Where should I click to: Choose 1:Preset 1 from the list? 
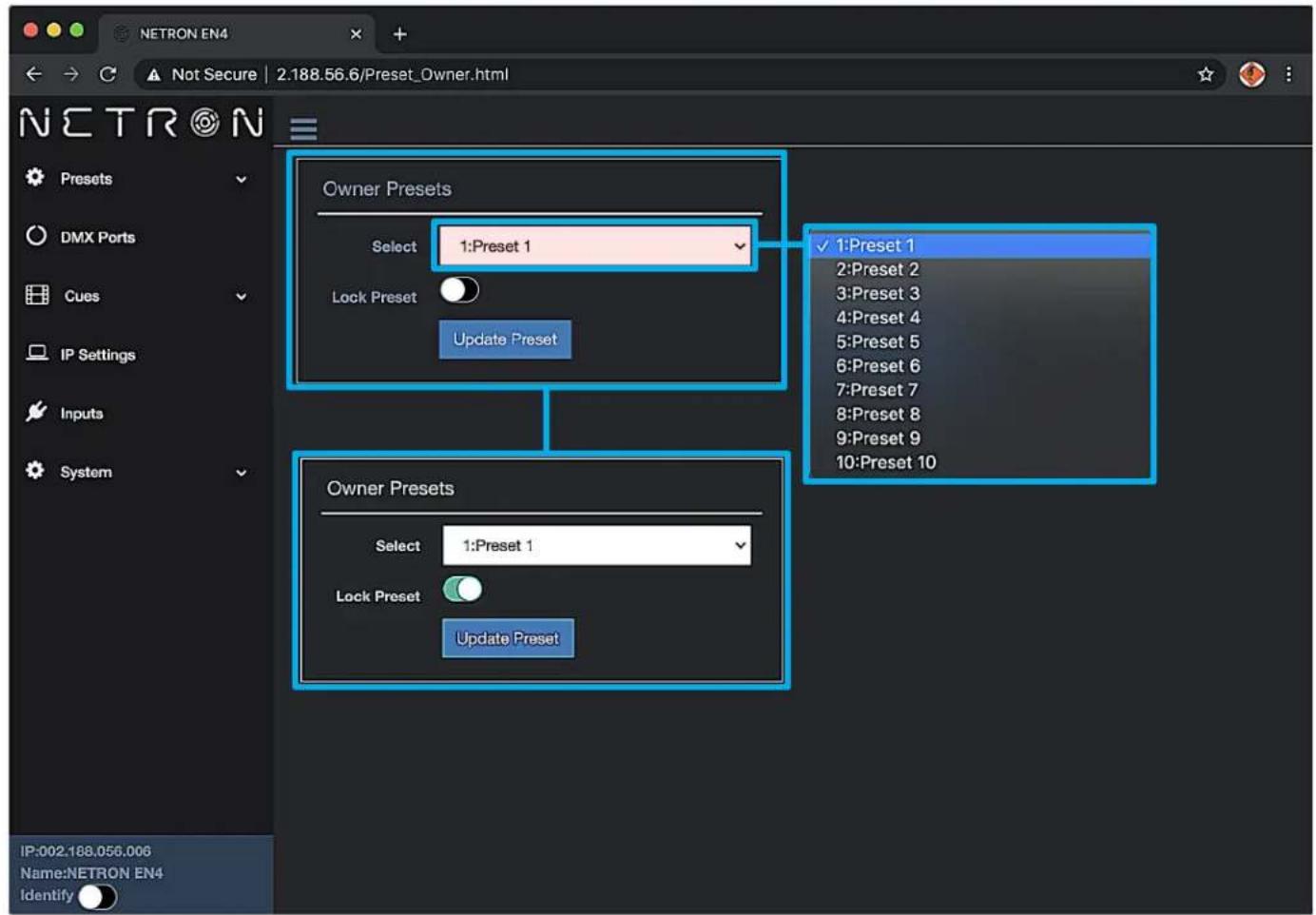979,245
